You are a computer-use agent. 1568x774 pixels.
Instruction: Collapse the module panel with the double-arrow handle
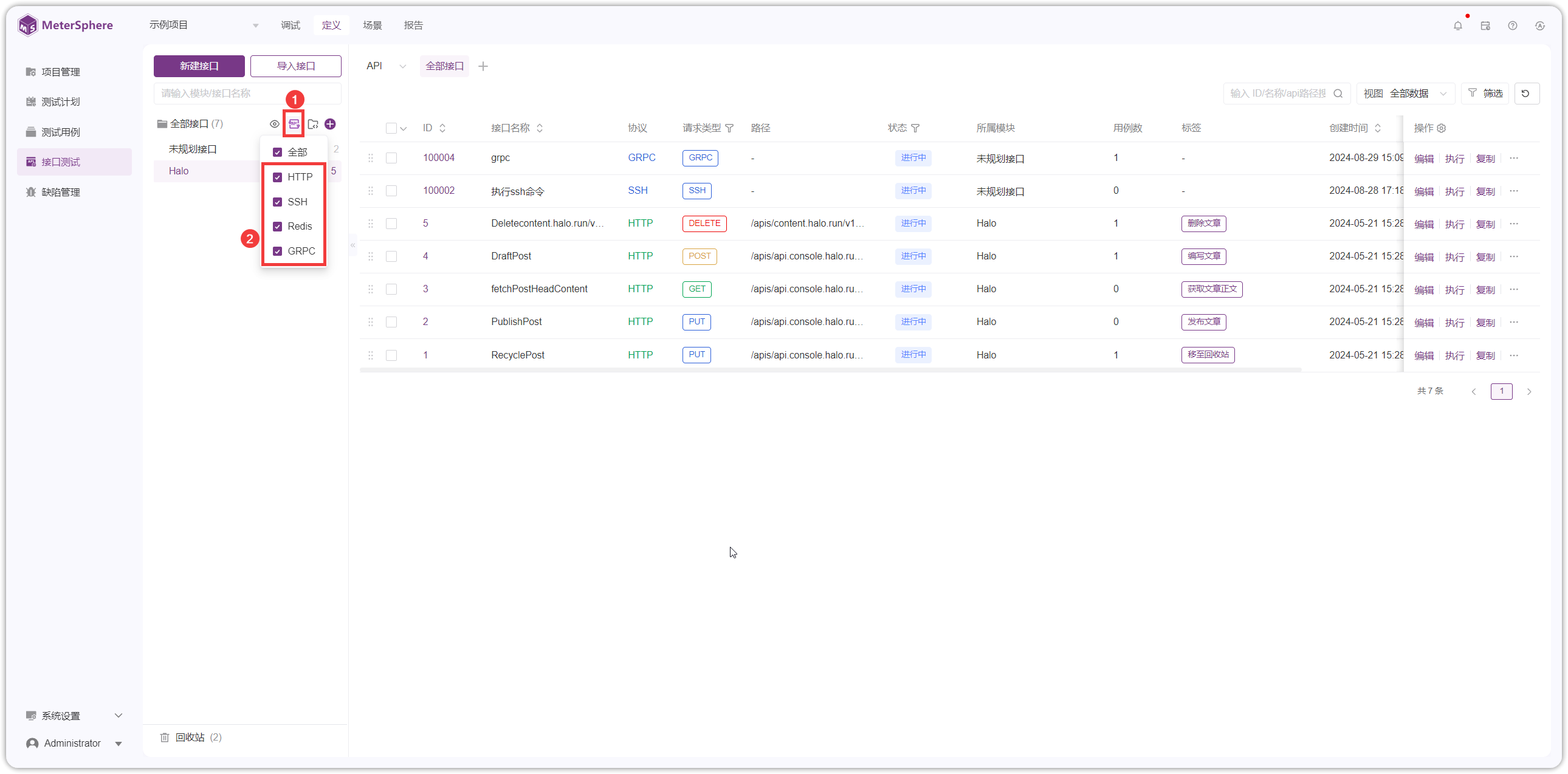[353, 245]
